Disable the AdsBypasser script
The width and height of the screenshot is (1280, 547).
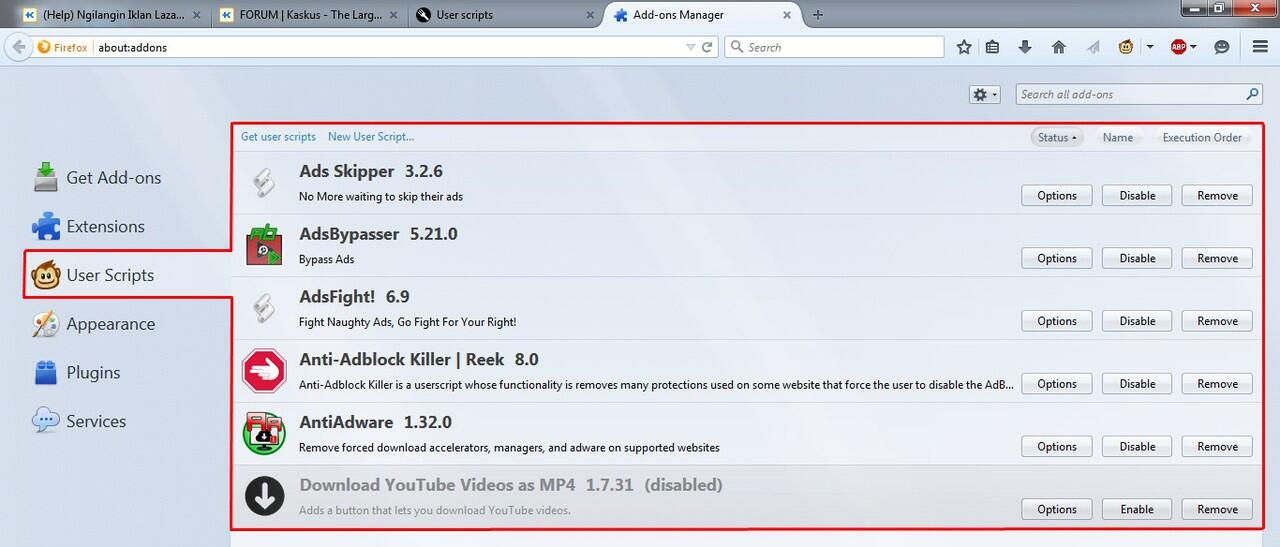click(1137, 258)
